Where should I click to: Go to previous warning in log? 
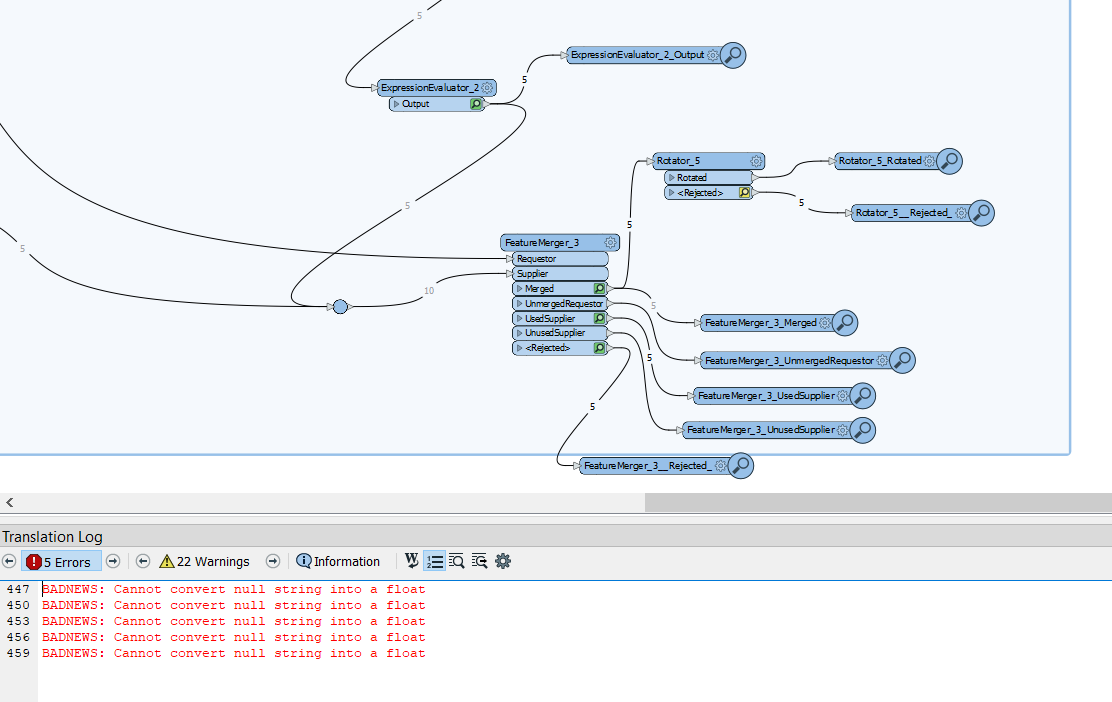(143, 561)
